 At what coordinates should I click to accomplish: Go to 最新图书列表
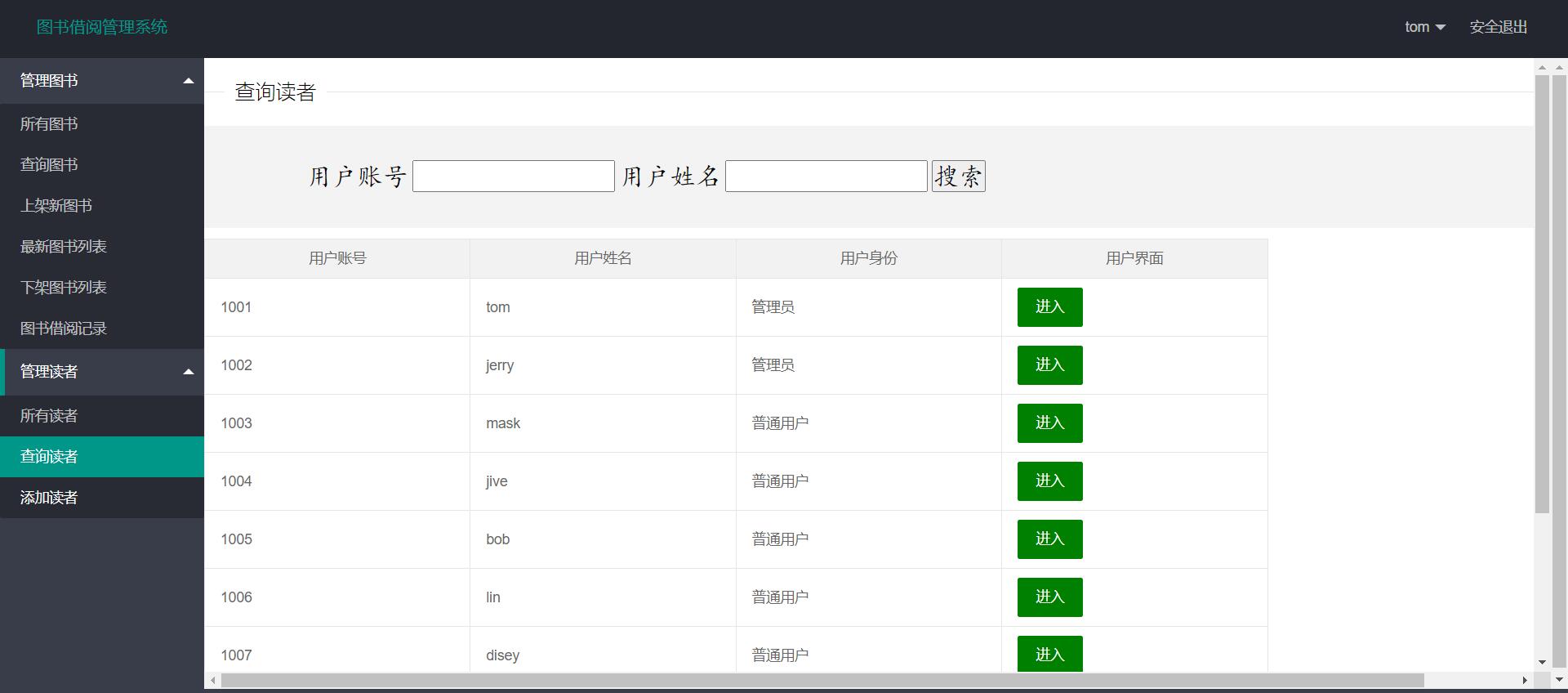pos(101,247)
